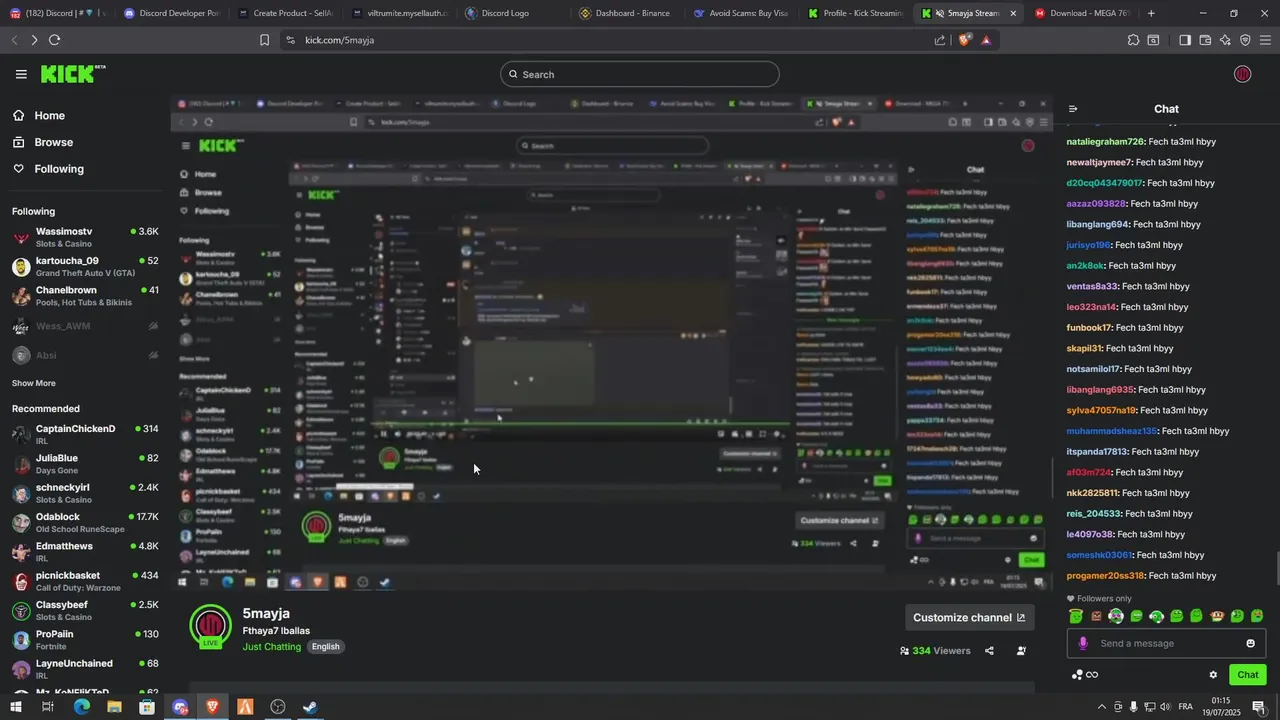Image resolution: width=1280 pixels, height=720 pixels.
Task: Reload the page
Action: click(x=54, y=40)
